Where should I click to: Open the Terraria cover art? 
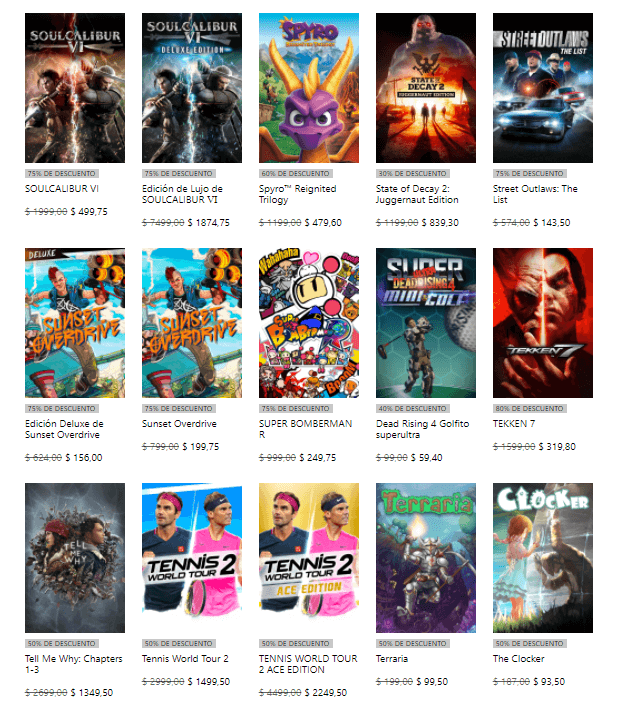click(x=426, y=558)
